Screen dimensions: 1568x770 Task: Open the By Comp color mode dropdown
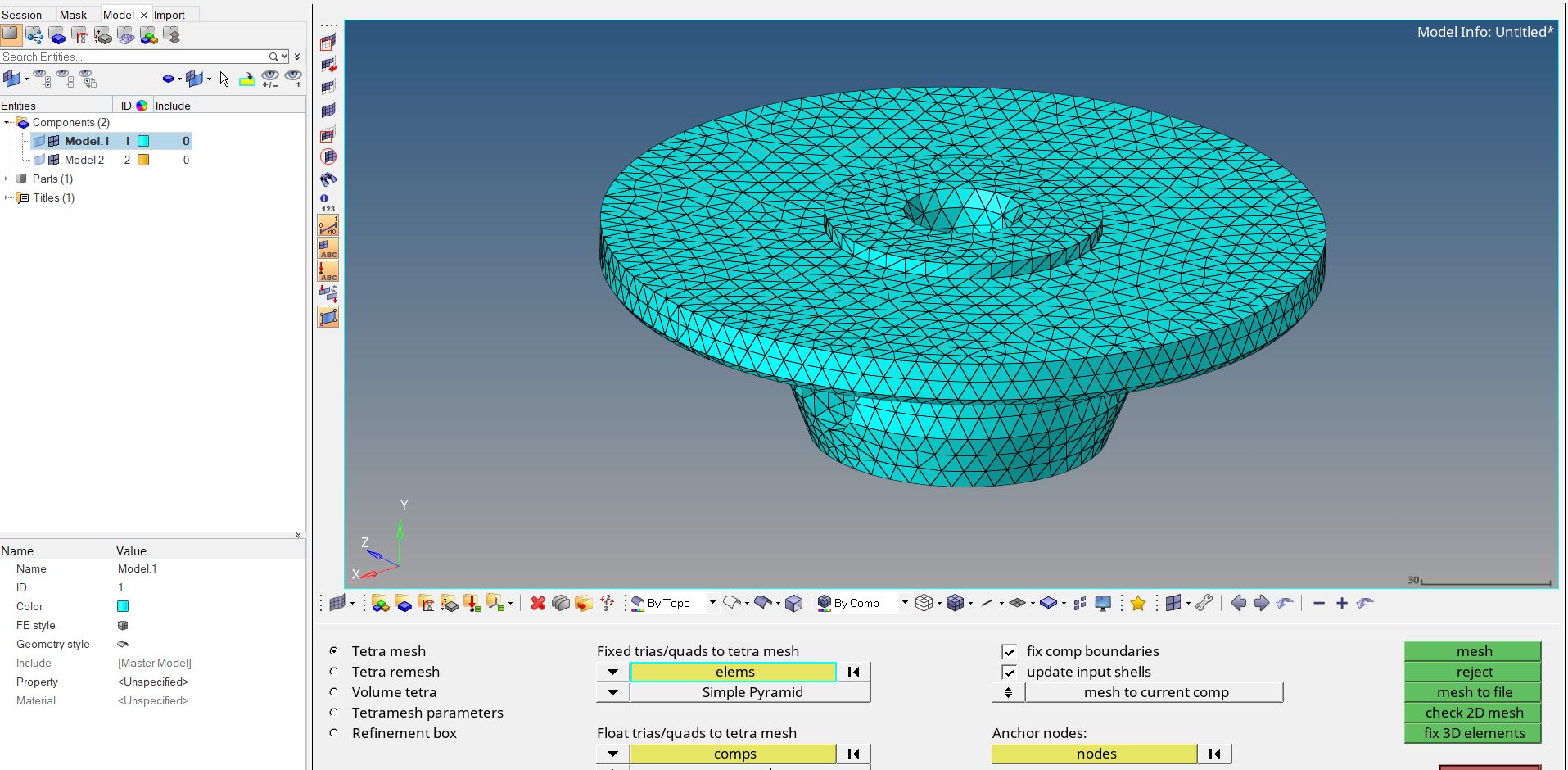coord(904,603)
